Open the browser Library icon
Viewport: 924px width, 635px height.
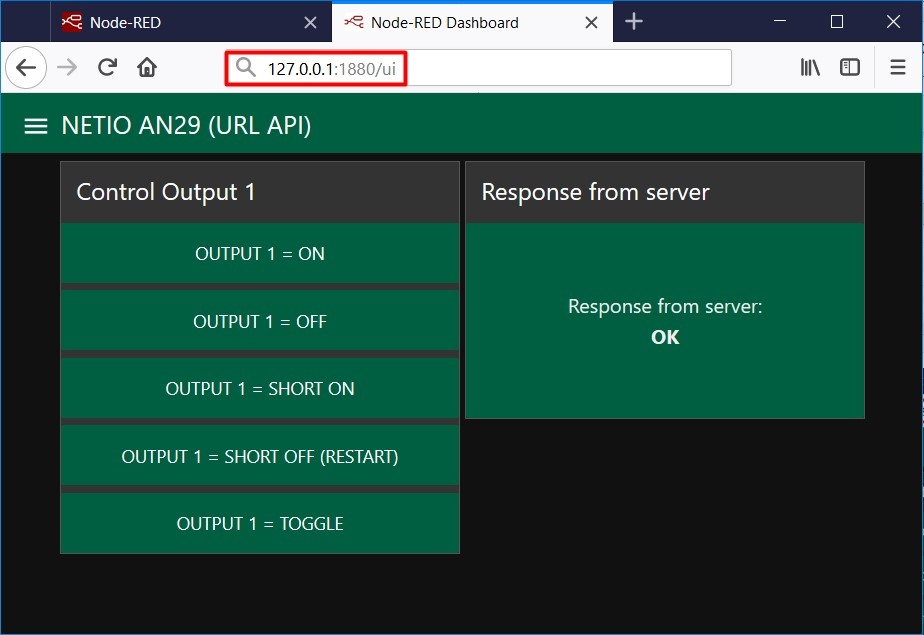point(810,68)
